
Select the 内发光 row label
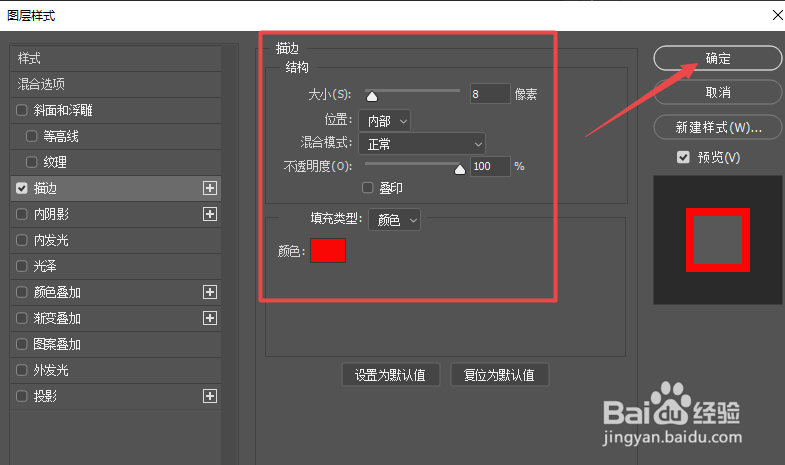tap(51, 240)
